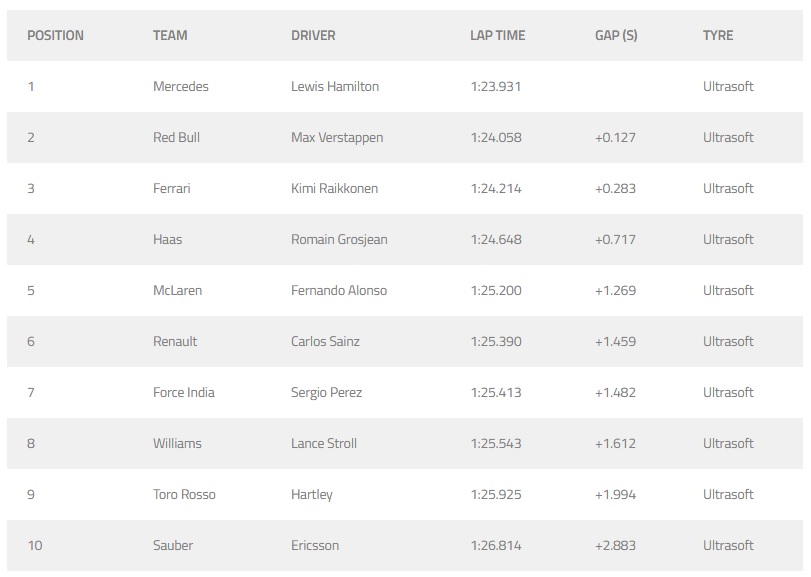The image size is (811, 577).
Task: Click Romain Grosjean's lap time 1:24.648
Action: pos(496,239)
